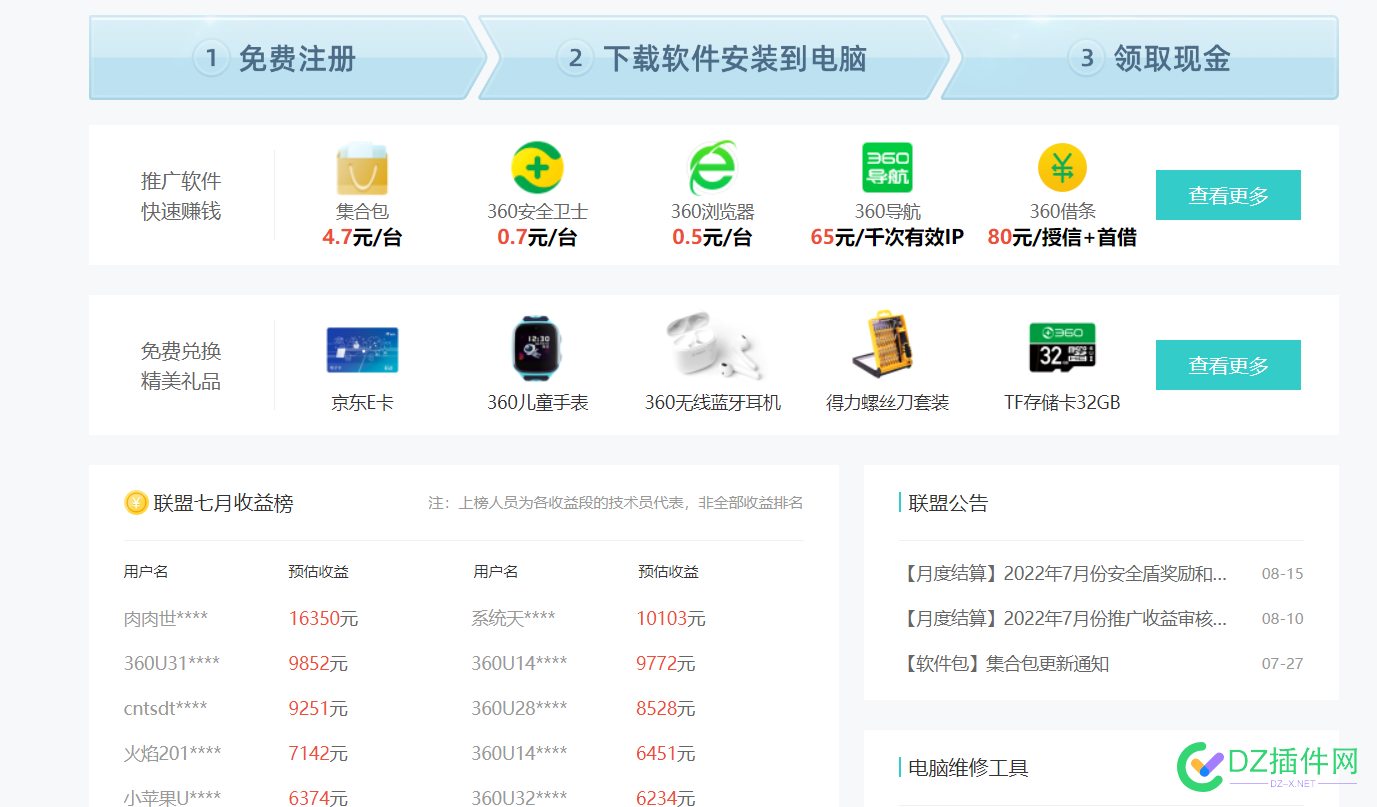Click the 京东E卡 label

click(362, 403)
